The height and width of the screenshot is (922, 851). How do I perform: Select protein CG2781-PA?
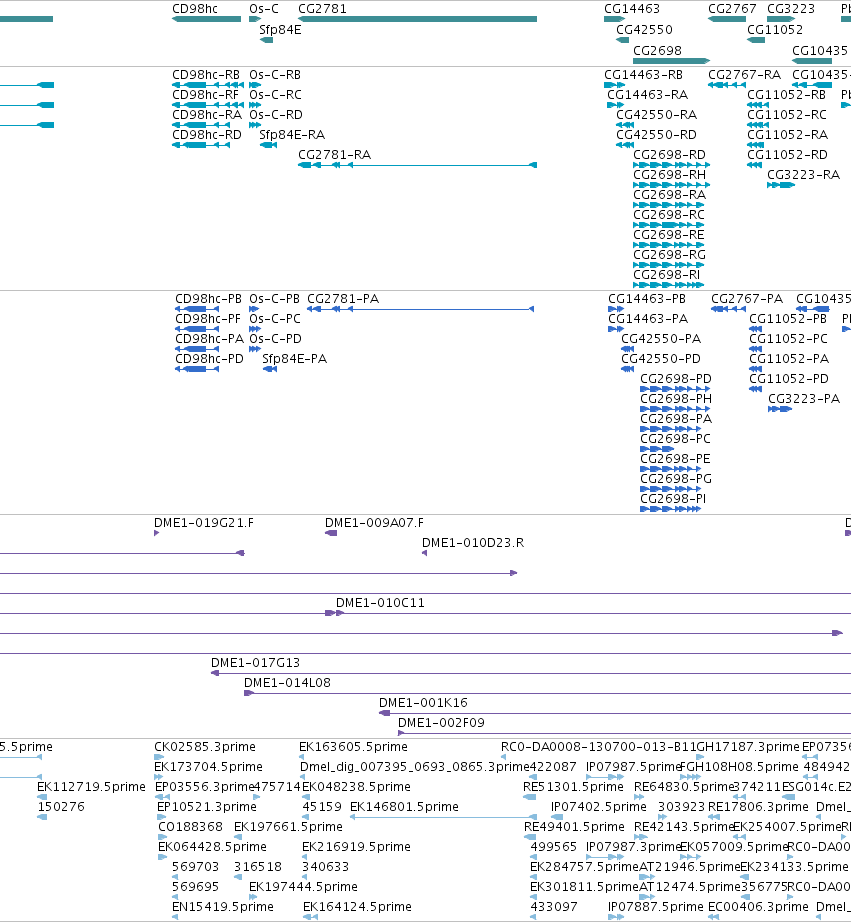pos(421,309)
